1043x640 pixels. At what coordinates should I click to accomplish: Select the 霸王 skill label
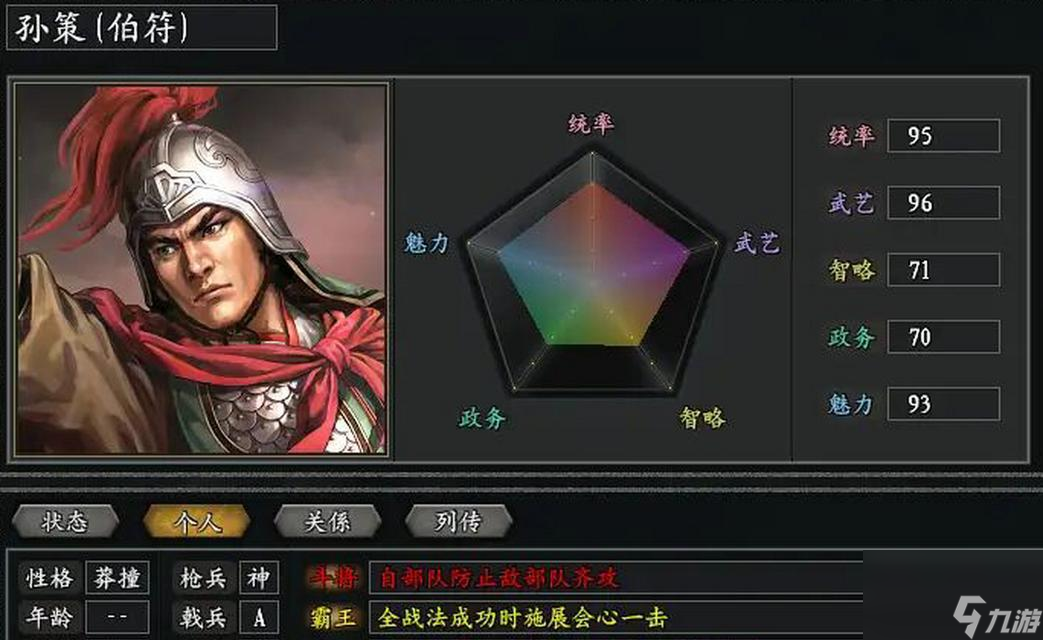tap(333, 618)
